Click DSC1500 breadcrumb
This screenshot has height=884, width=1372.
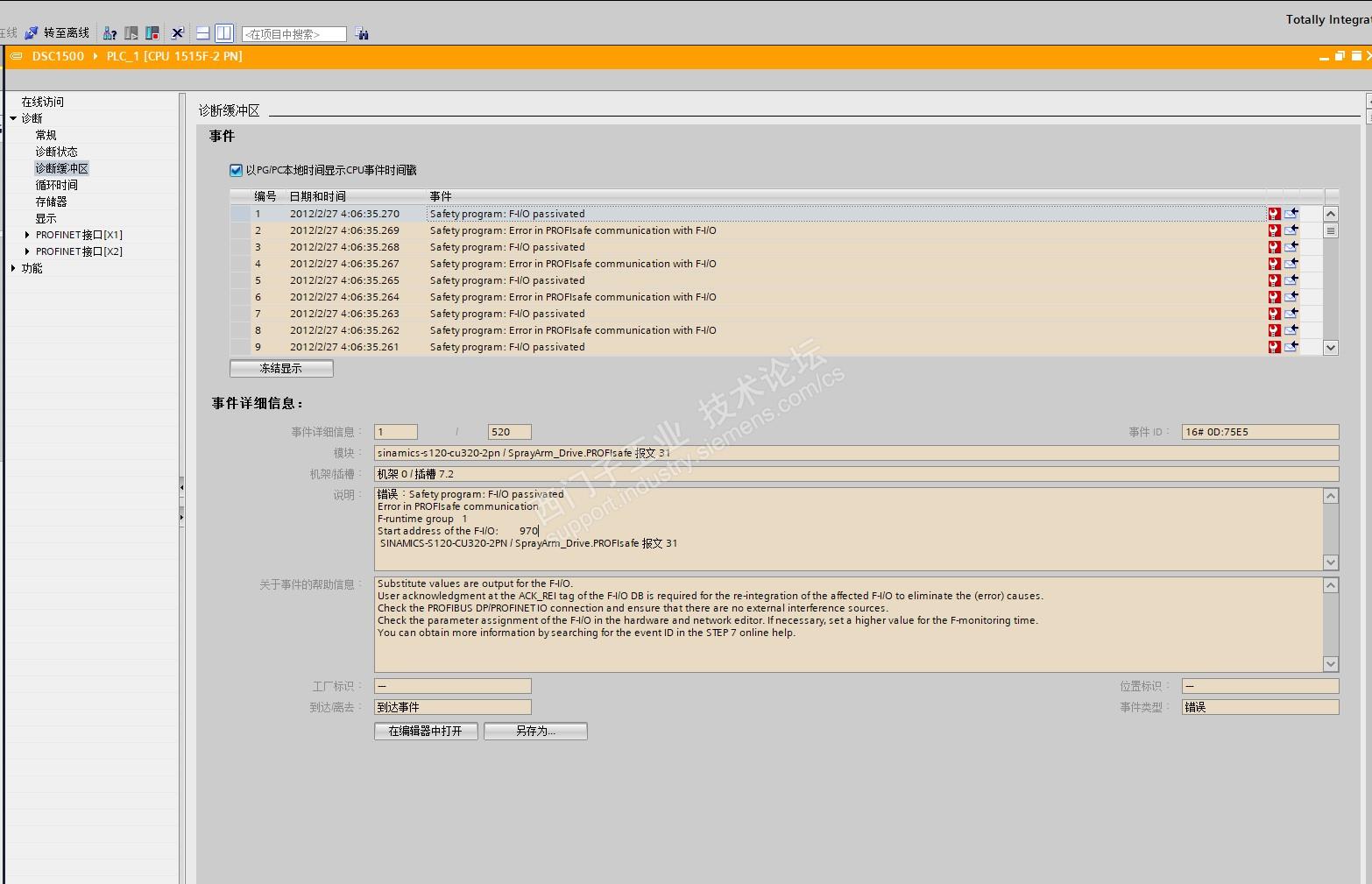point(58,56)
